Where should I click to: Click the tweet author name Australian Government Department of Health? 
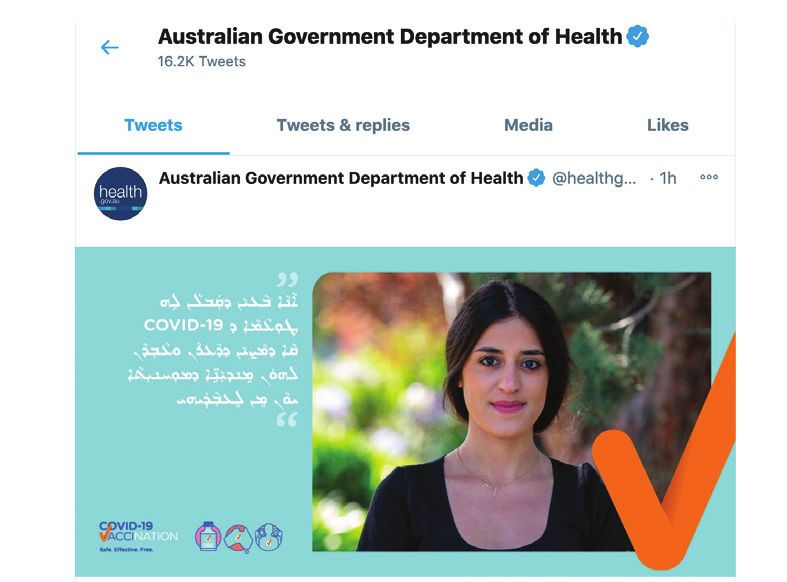[341, 178]
